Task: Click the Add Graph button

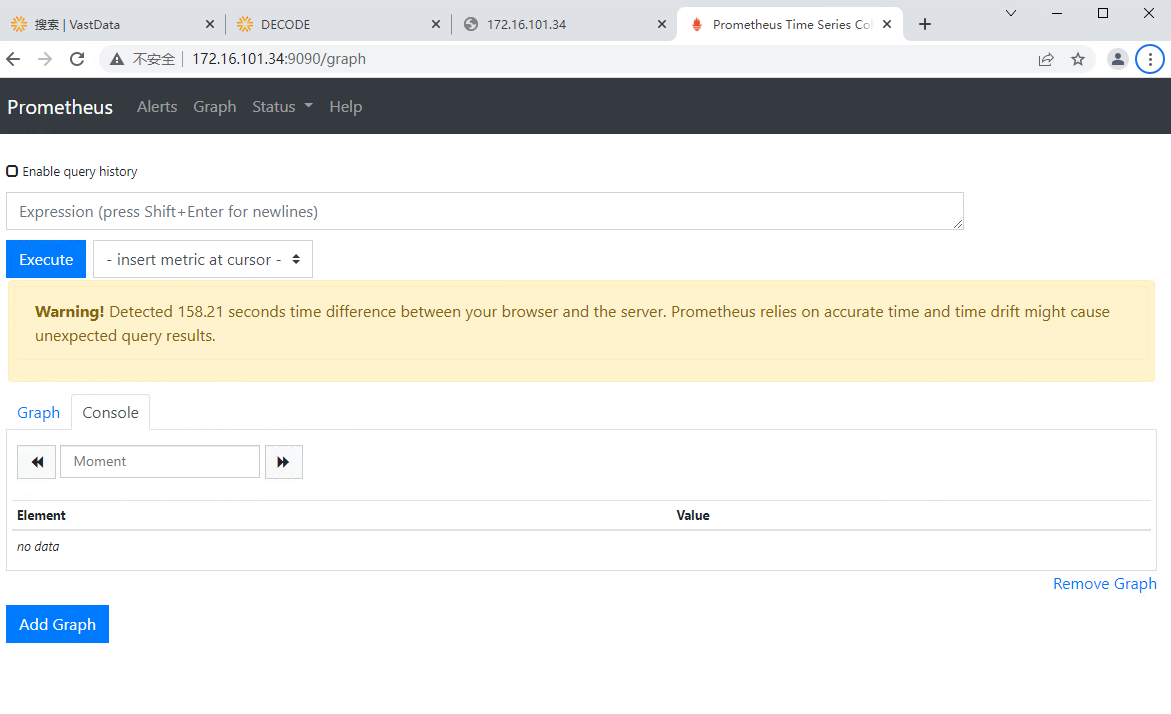Action: 58,624
